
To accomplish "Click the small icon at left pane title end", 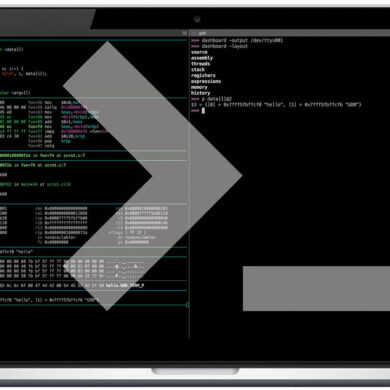I will tap(184, 33).
